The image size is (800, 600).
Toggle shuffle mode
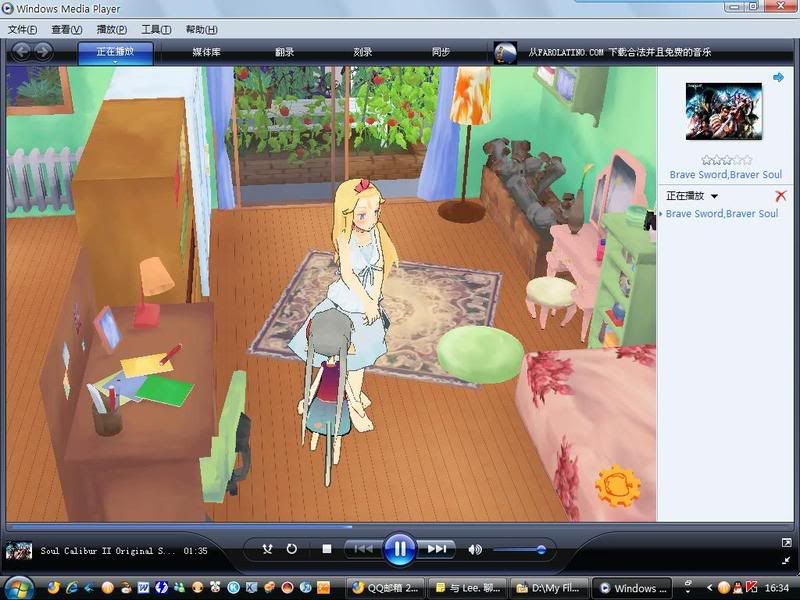[x=267, y=549]
